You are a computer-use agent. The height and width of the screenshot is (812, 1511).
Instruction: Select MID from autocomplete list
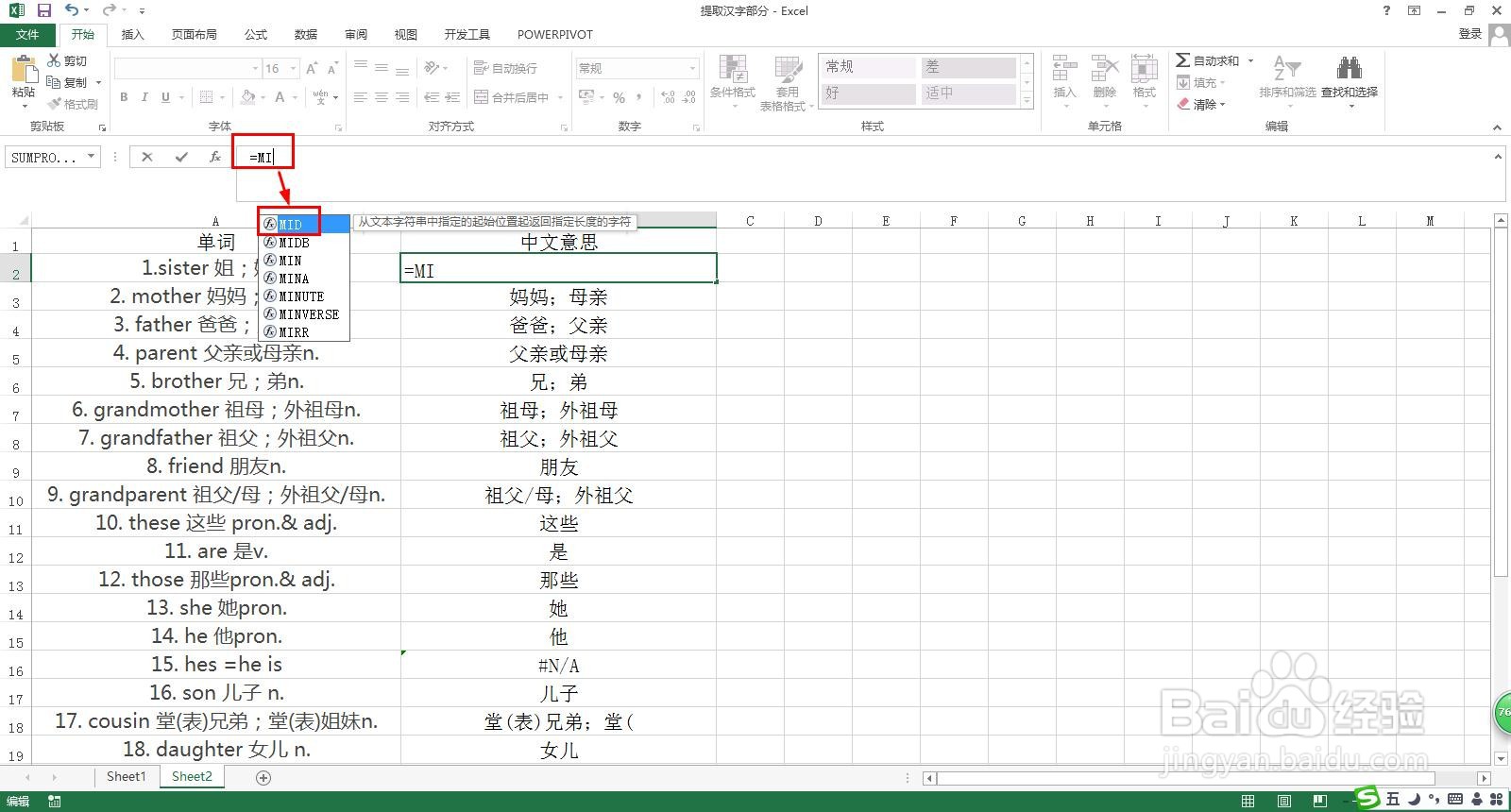[304, 224]
